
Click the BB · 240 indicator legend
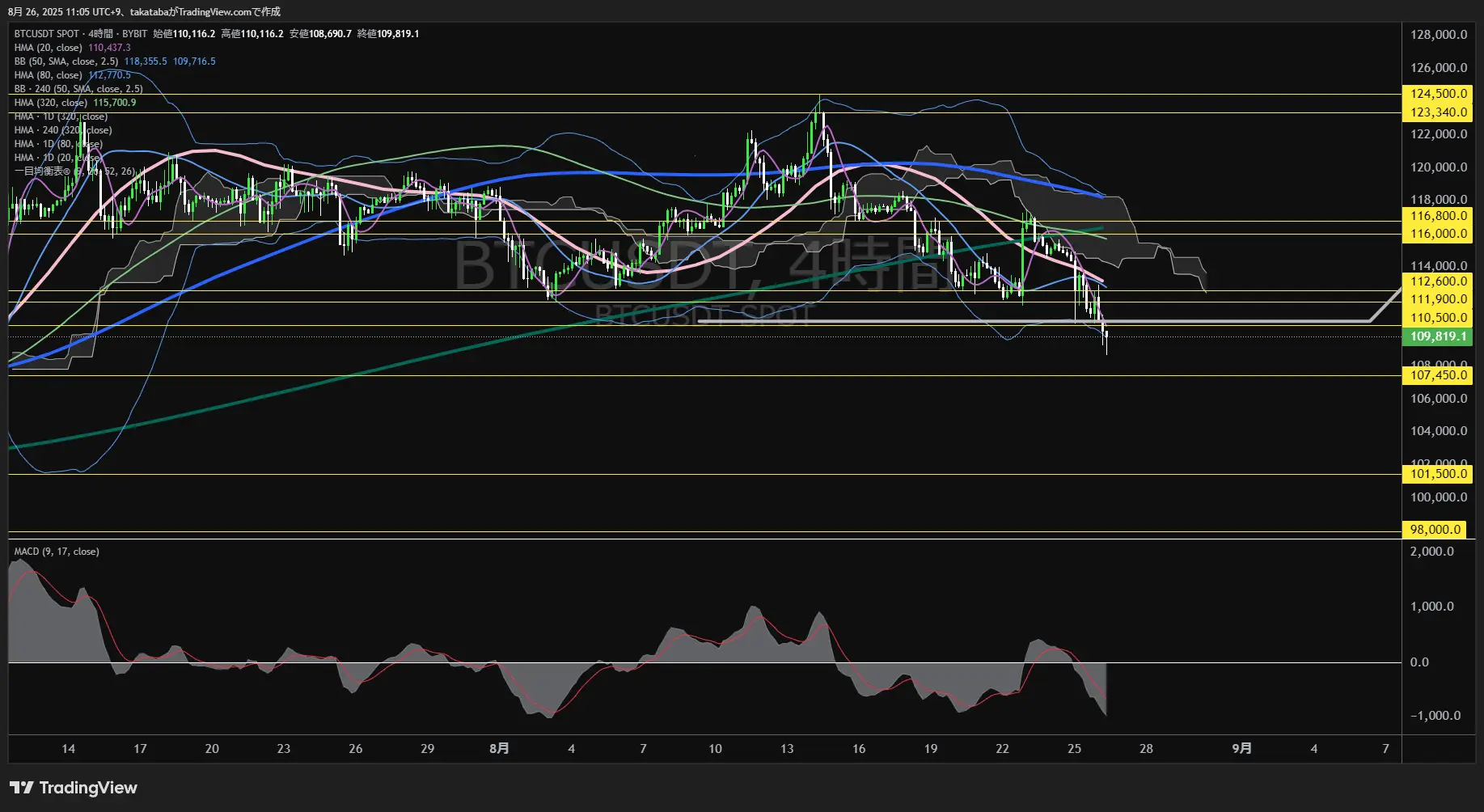[78, 89]
